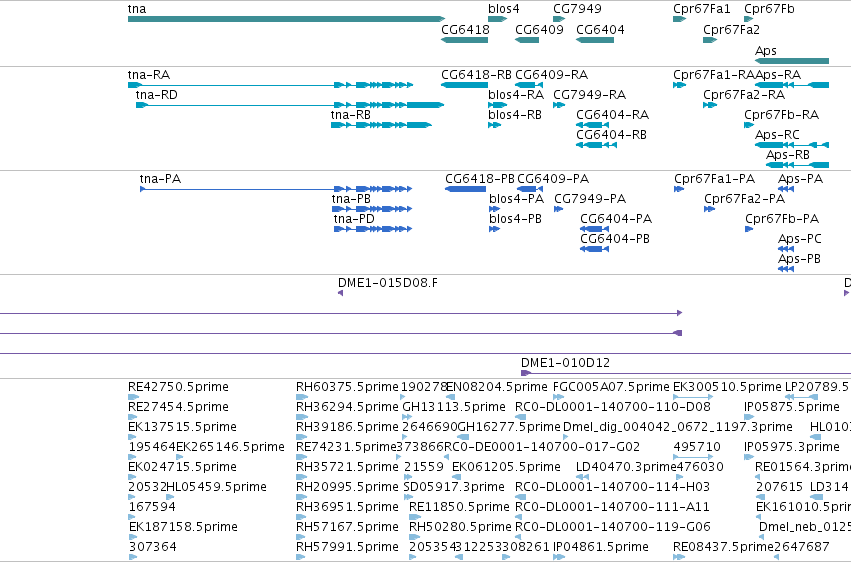
Task: Select the Cpr67Fb-RA transcript label
Action: [782, 115]
